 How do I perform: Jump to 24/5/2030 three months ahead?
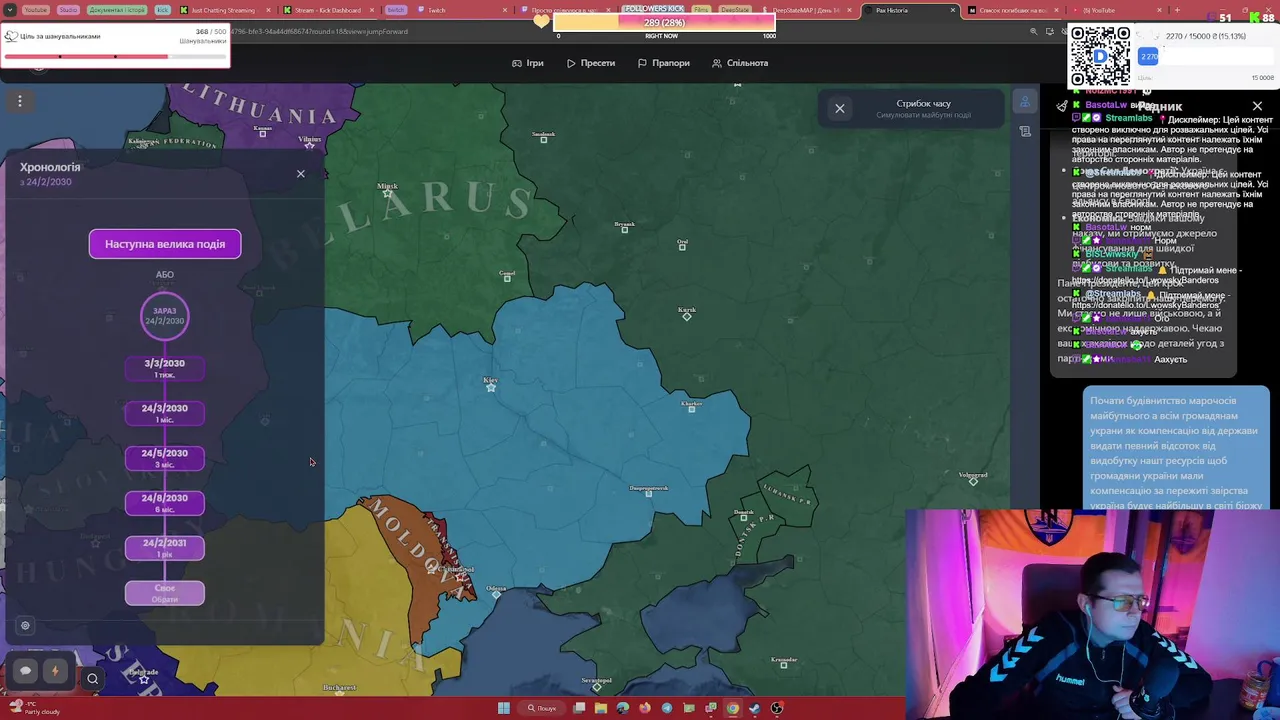[165, 458]
